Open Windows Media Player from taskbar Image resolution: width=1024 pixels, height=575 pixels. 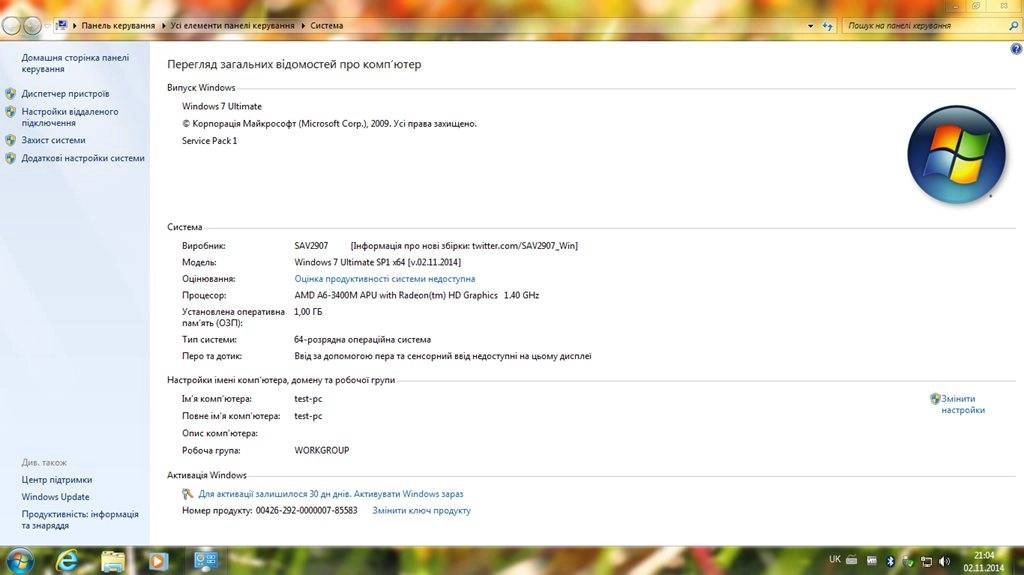[158, 561]
